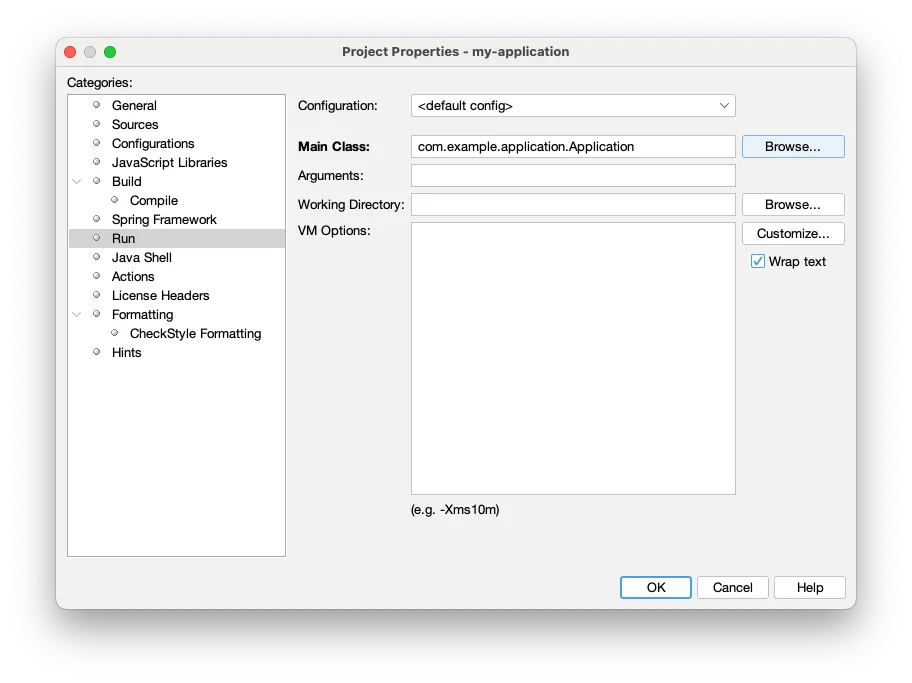Select the CheckStyle Formatting tree item
912x683 pixels.
(194, 333)
